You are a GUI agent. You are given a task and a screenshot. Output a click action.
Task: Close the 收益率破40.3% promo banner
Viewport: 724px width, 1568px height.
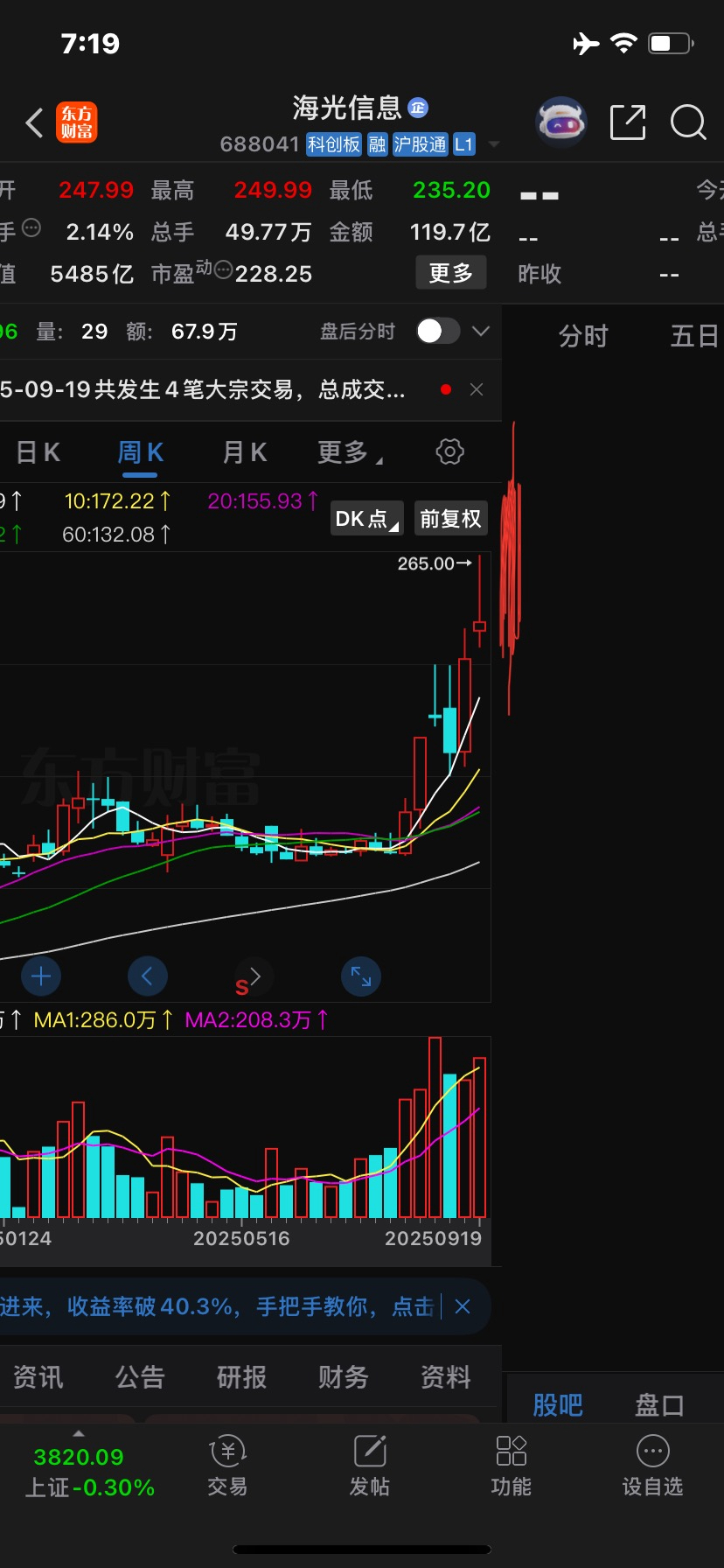(x=463, y=1306)
